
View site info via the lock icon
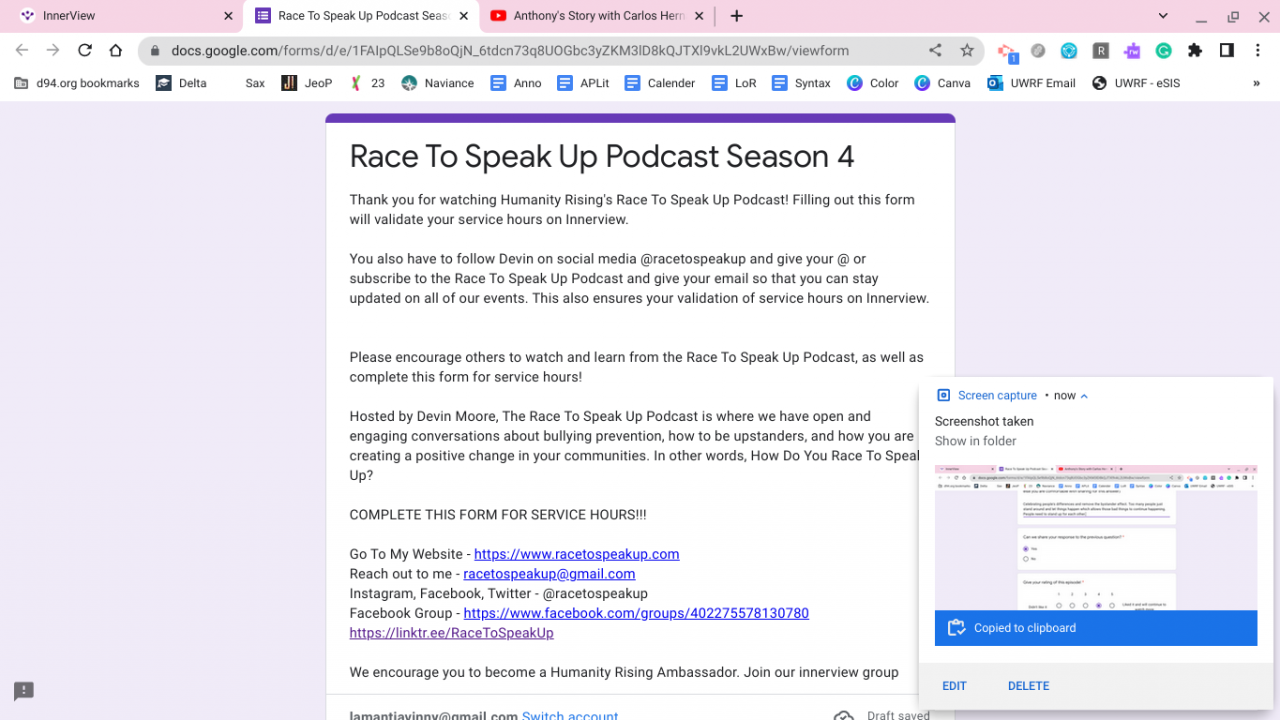tap(155, 51)
